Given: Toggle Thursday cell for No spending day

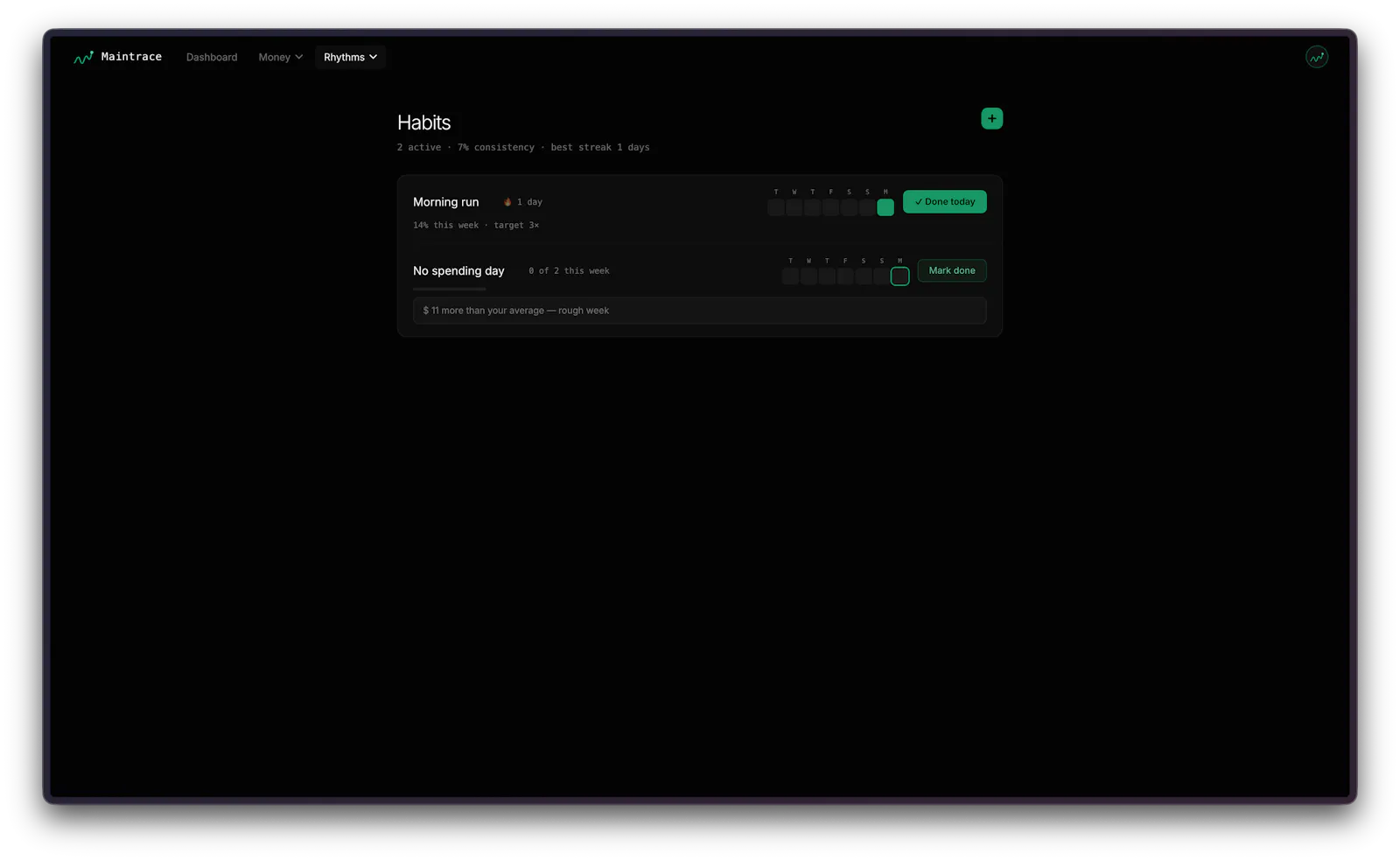Looking at the screenshot, I should pyautogui.click(x=827, y=276).
